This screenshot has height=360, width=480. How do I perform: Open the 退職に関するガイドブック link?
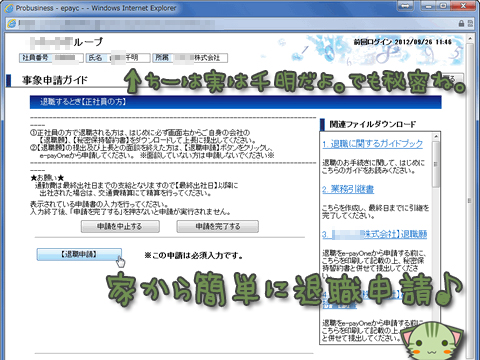(372, 144)
